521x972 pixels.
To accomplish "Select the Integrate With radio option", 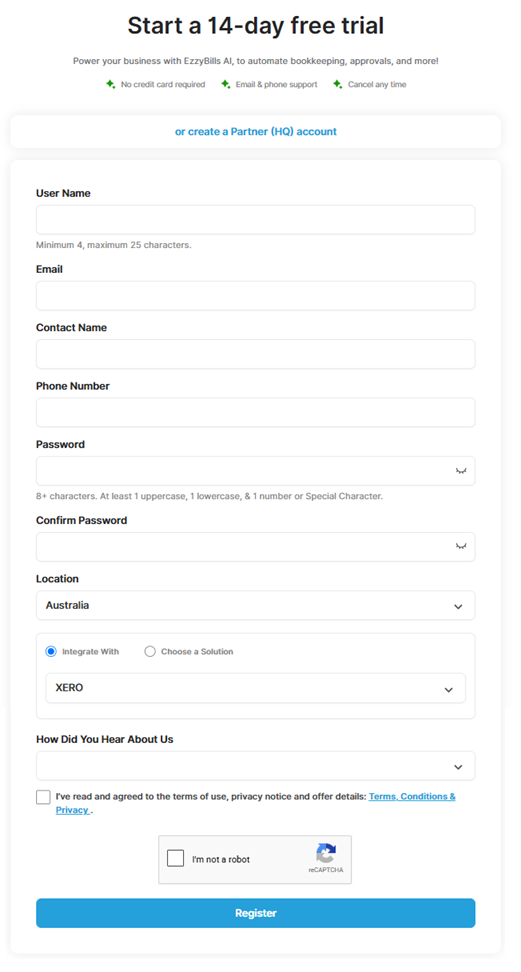I will (51, 652).
